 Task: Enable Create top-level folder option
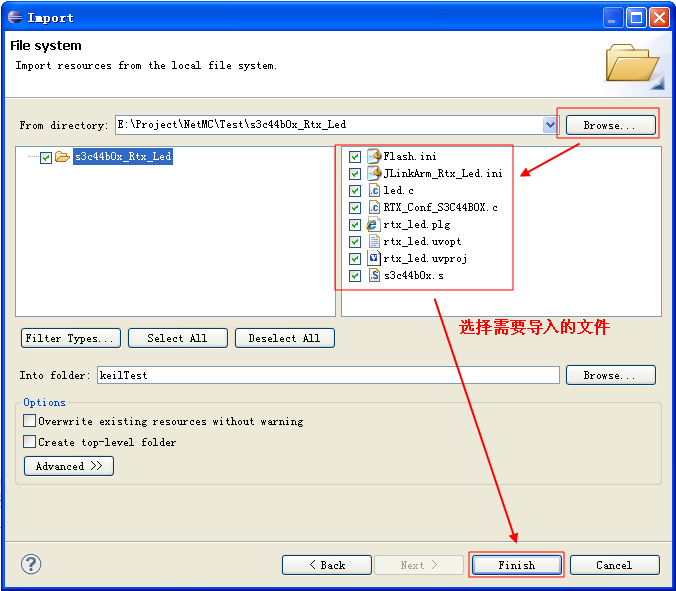point(29,441)
